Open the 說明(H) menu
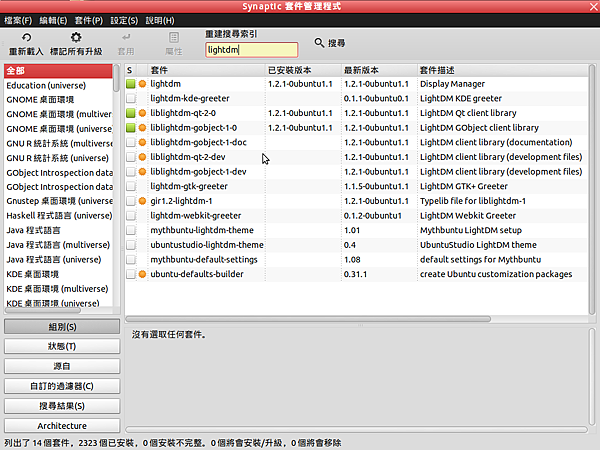This screenshot has width=600, height=450. [160, 20]
